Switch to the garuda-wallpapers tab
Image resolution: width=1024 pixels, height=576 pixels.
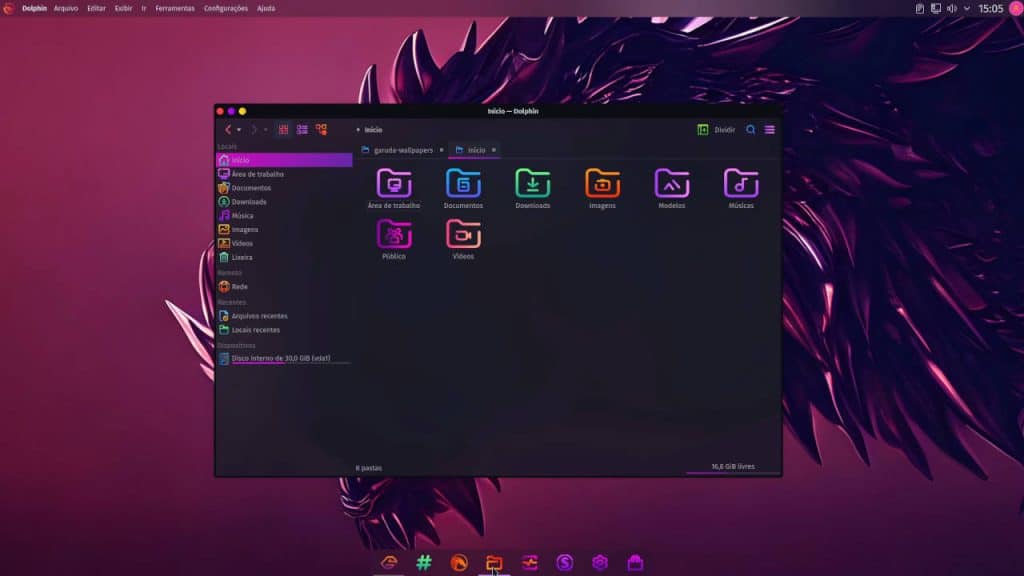[398, 149]
